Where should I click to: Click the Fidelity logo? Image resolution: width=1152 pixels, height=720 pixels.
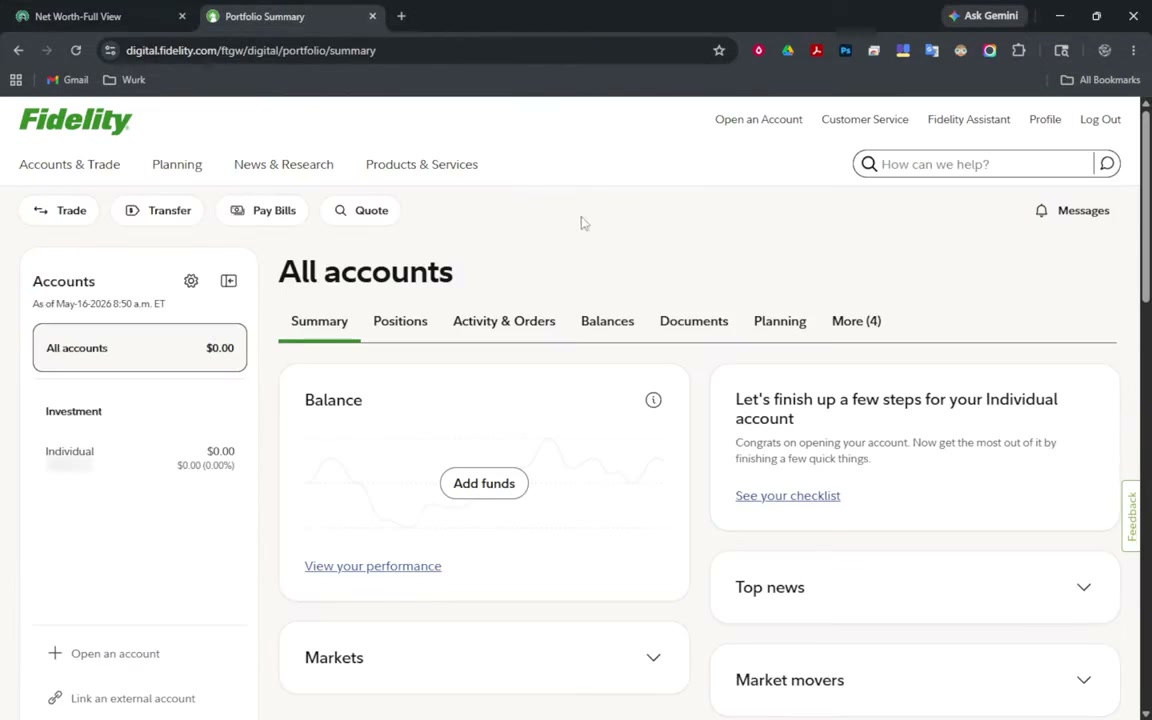[x=76, y=121]
